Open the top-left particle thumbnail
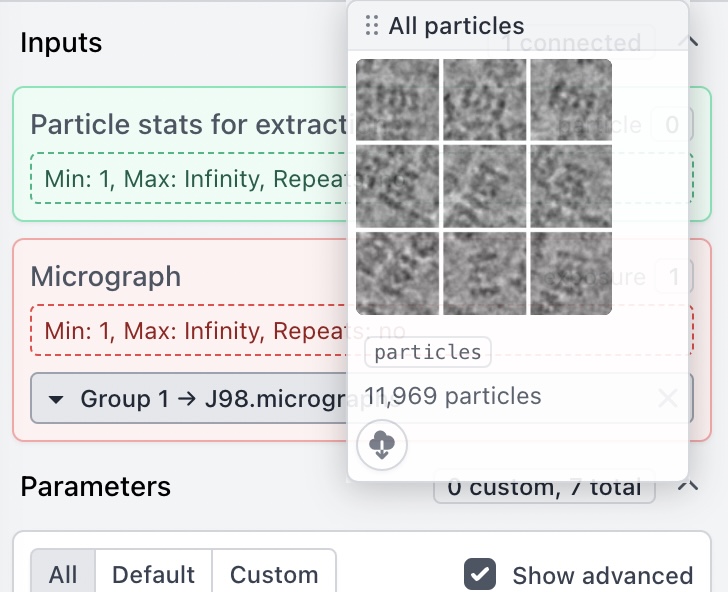The width and height of the screenshot is (728, 592). (x=397, y=100)
